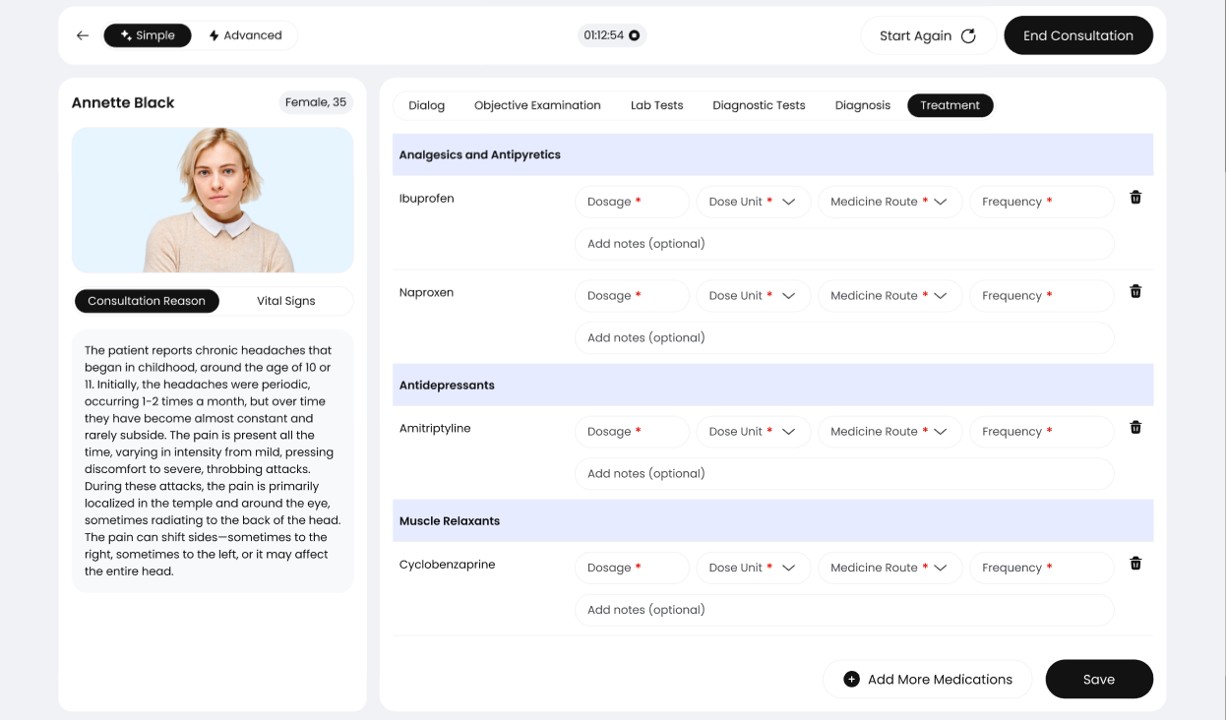Show the Vital Signs panel
The width and height of the screenshot is (1226, 720).
[x=286, y=301]
